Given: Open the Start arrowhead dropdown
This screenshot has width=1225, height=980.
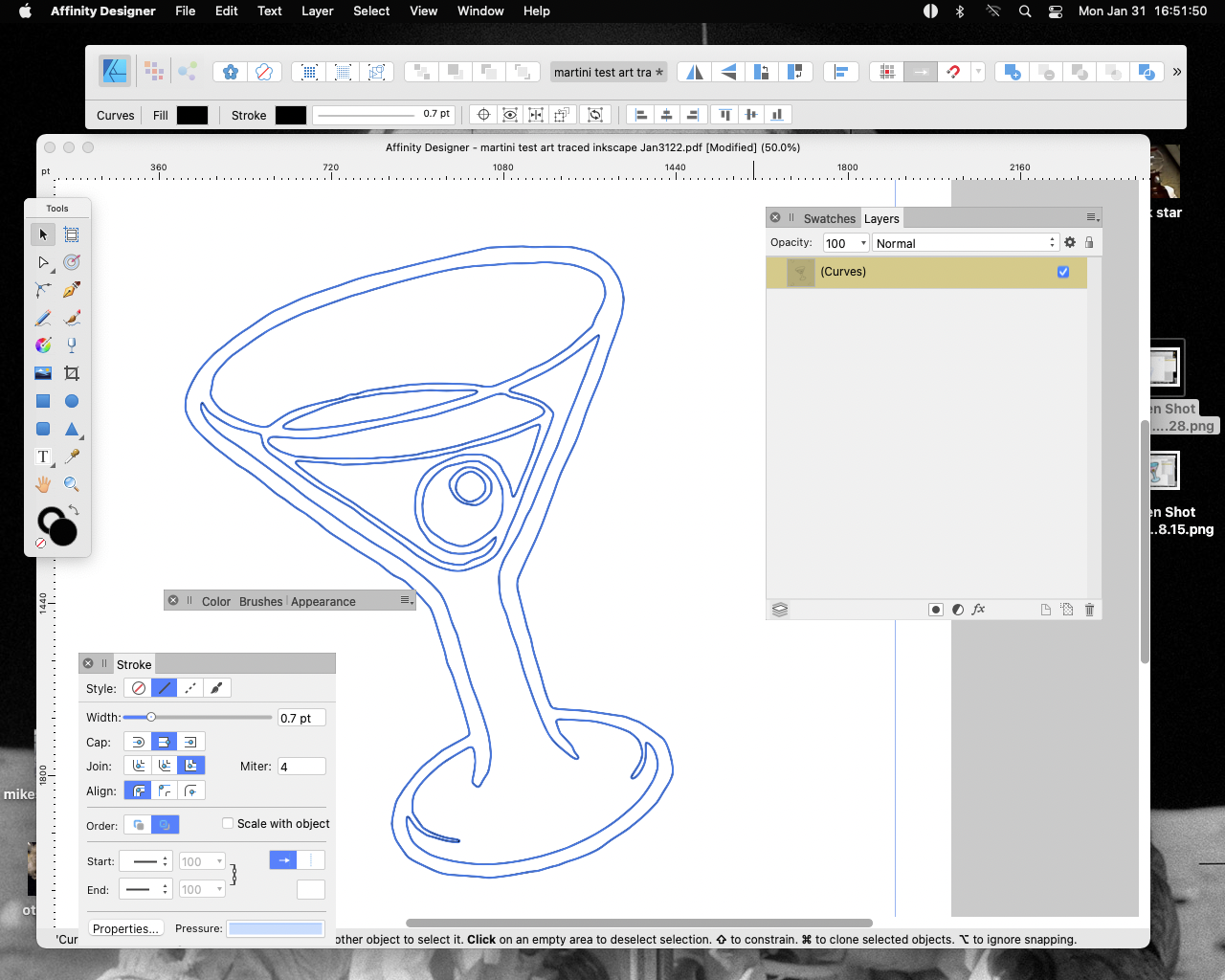Looking at the screenshot, I should coord(145,860).
